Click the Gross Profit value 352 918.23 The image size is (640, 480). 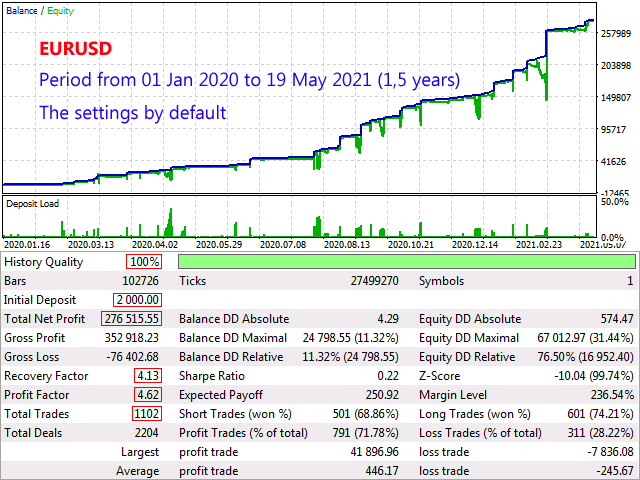click(x=131, y=338)
